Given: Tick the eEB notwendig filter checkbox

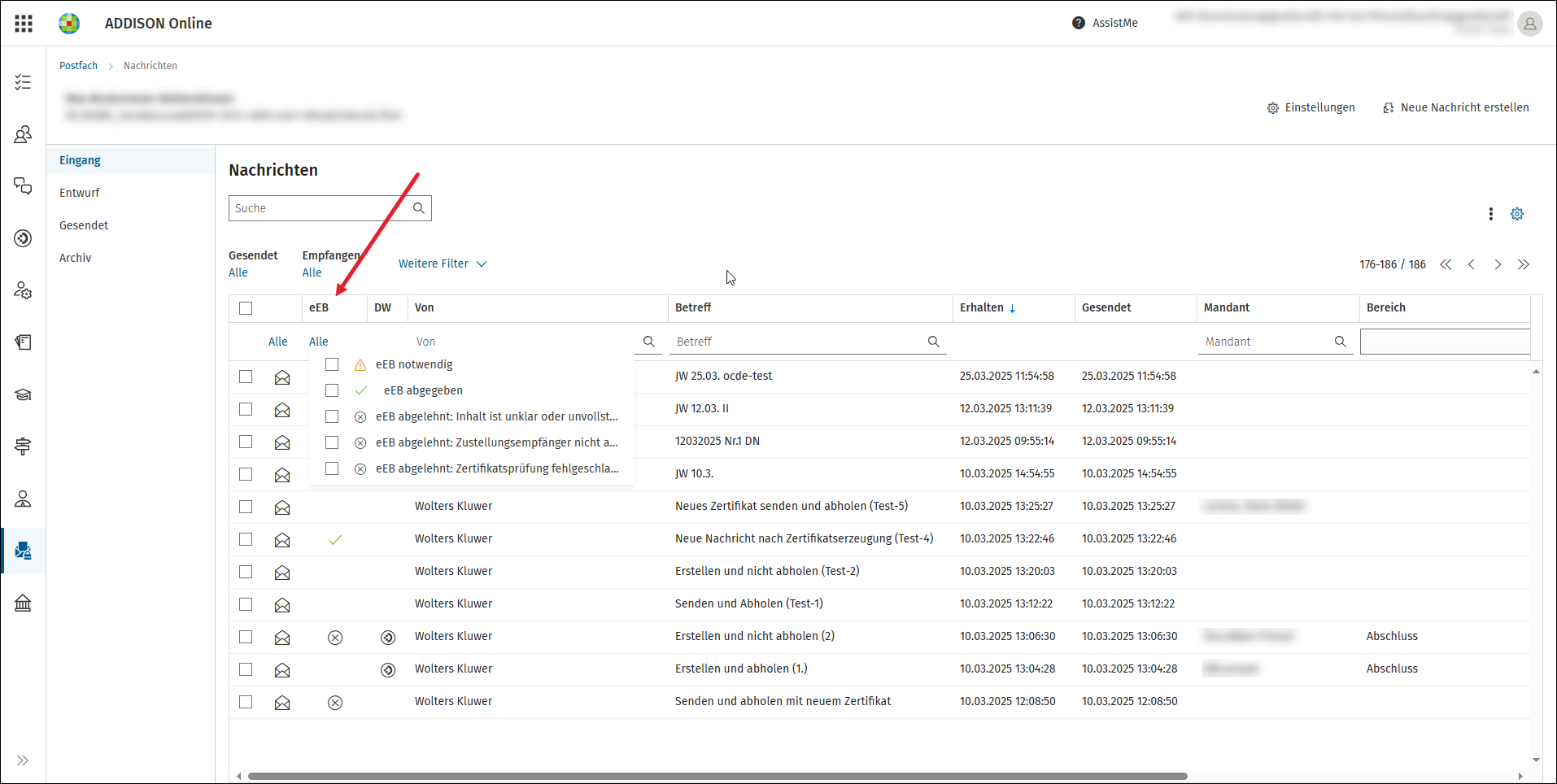Looking at the screenshot, I should point(332,364).
